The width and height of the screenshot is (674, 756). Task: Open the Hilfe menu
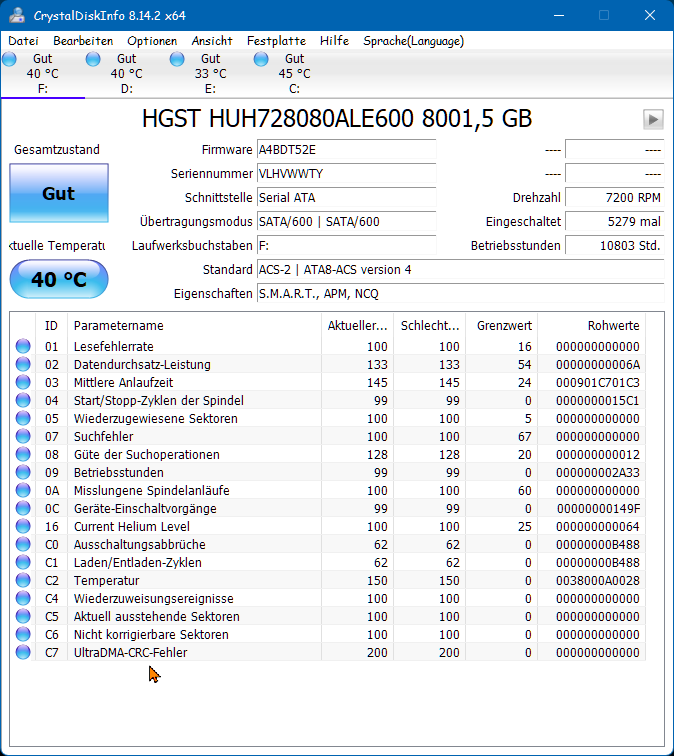pos(334,41)
